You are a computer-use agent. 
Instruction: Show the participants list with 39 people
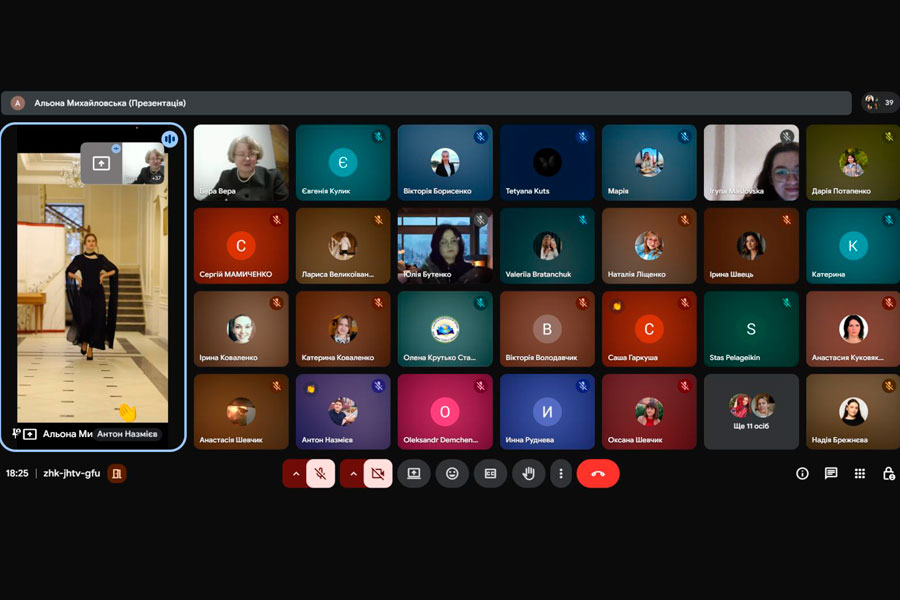(x=880, y=102)
